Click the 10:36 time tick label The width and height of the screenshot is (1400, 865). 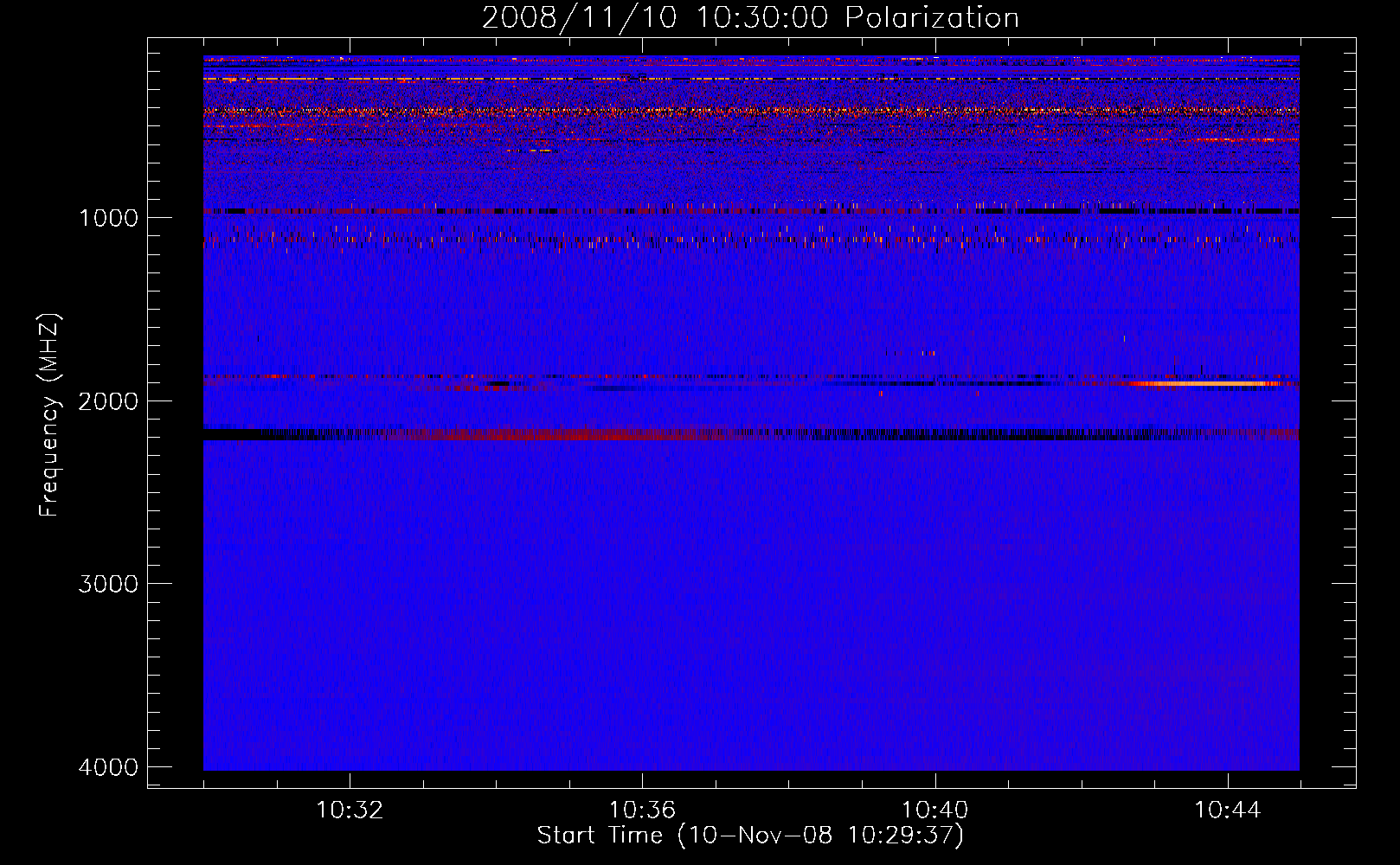642,811
